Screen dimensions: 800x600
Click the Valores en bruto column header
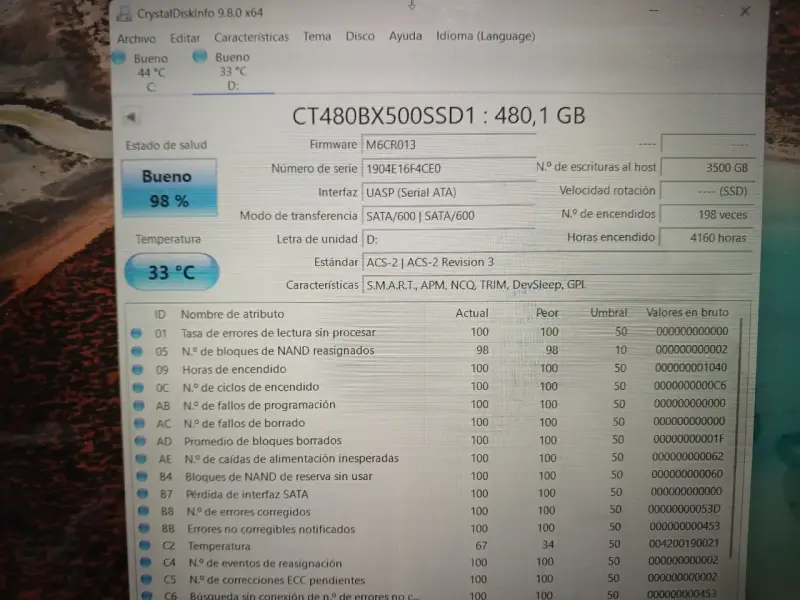[x=687, y=312]
